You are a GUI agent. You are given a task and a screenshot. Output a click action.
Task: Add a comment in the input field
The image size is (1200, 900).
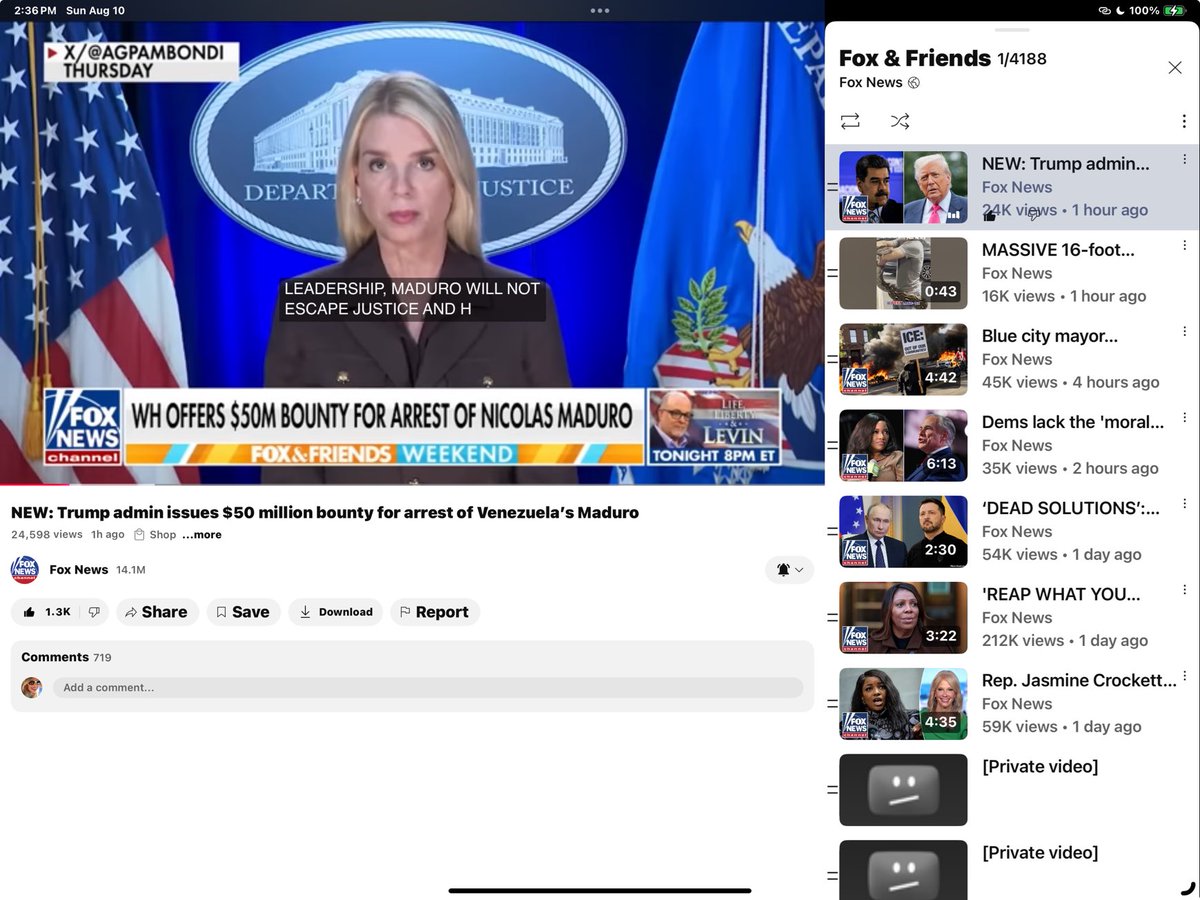[x=428, y=688]
